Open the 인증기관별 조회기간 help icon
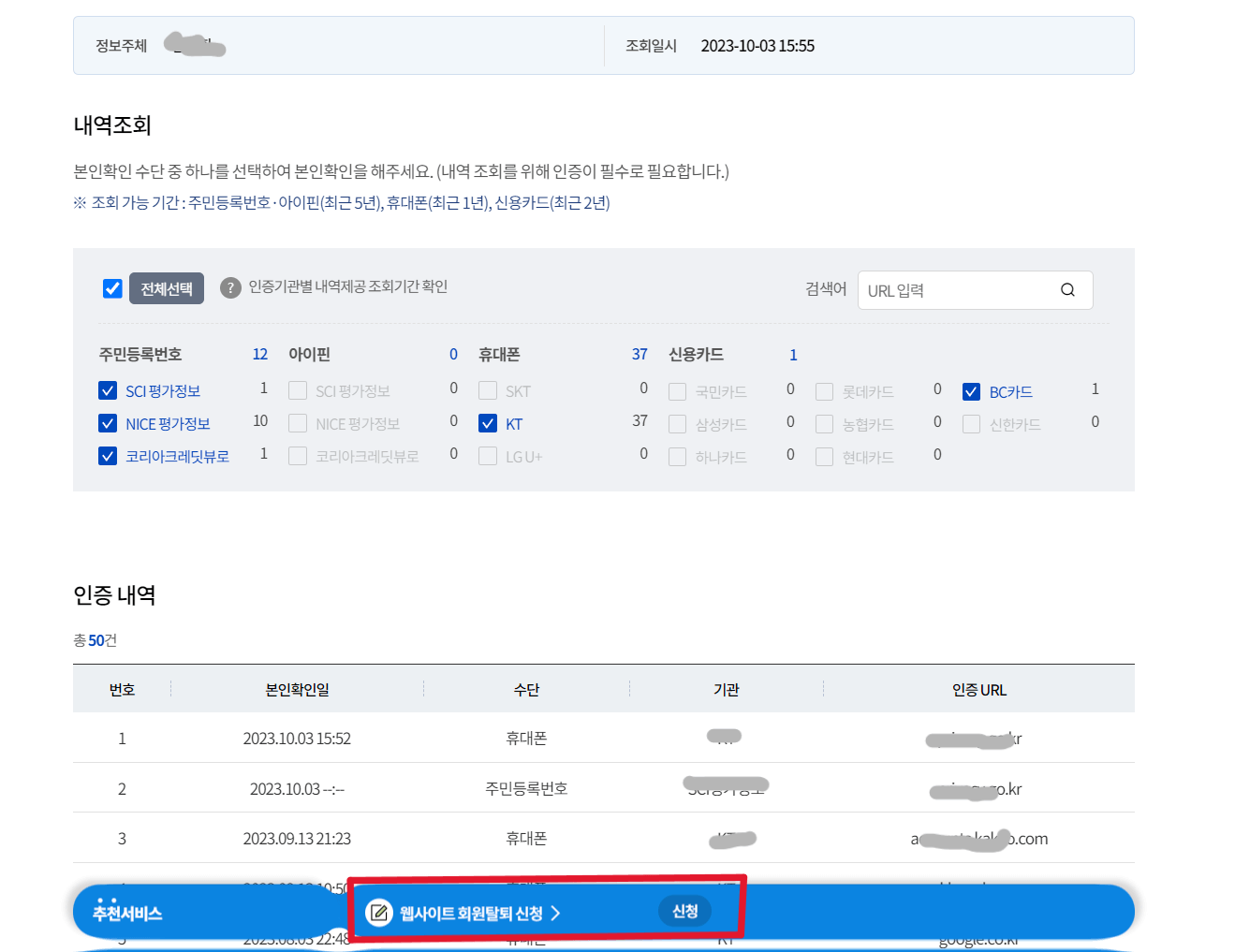Screen dimensions: 1235x952 tap(230, 287)
